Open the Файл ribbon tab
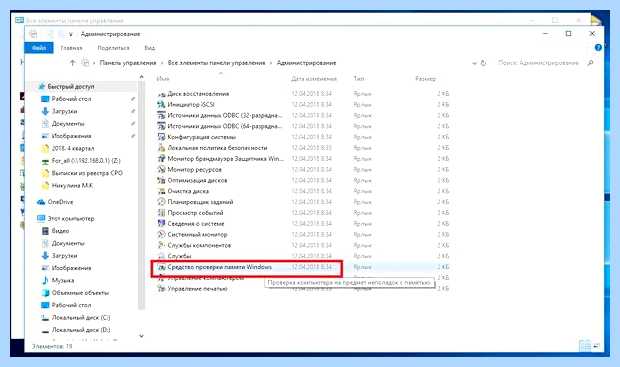Image resolution: width=620 pixels, height=367 pixels. pyautogui.click(x=39, y=48)
